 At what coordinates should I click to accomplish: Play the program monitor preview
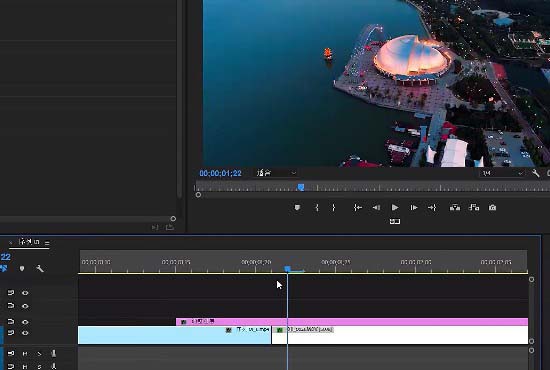(395, 208)
